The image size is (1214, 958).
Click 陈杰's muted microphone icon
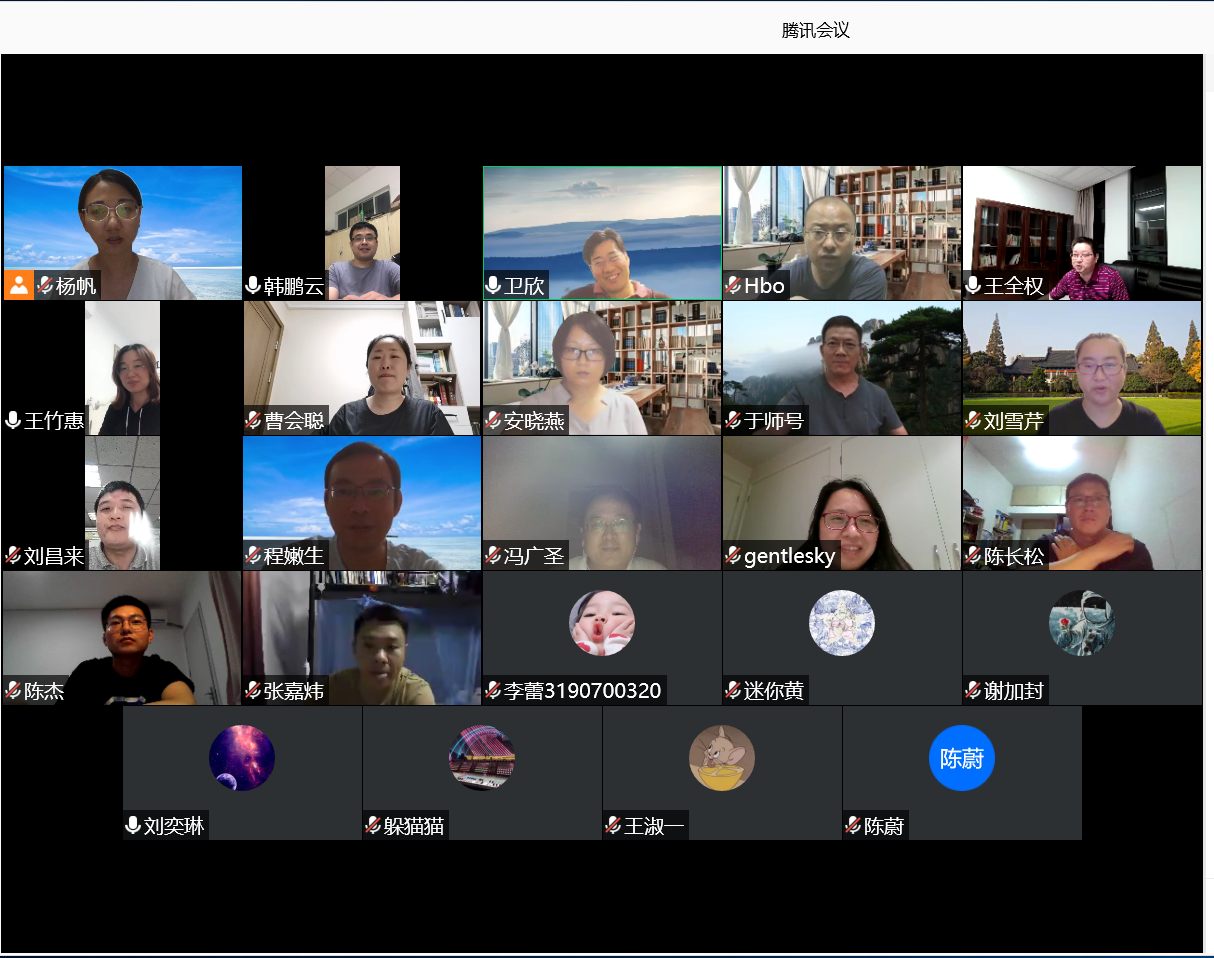click(13, 691)
